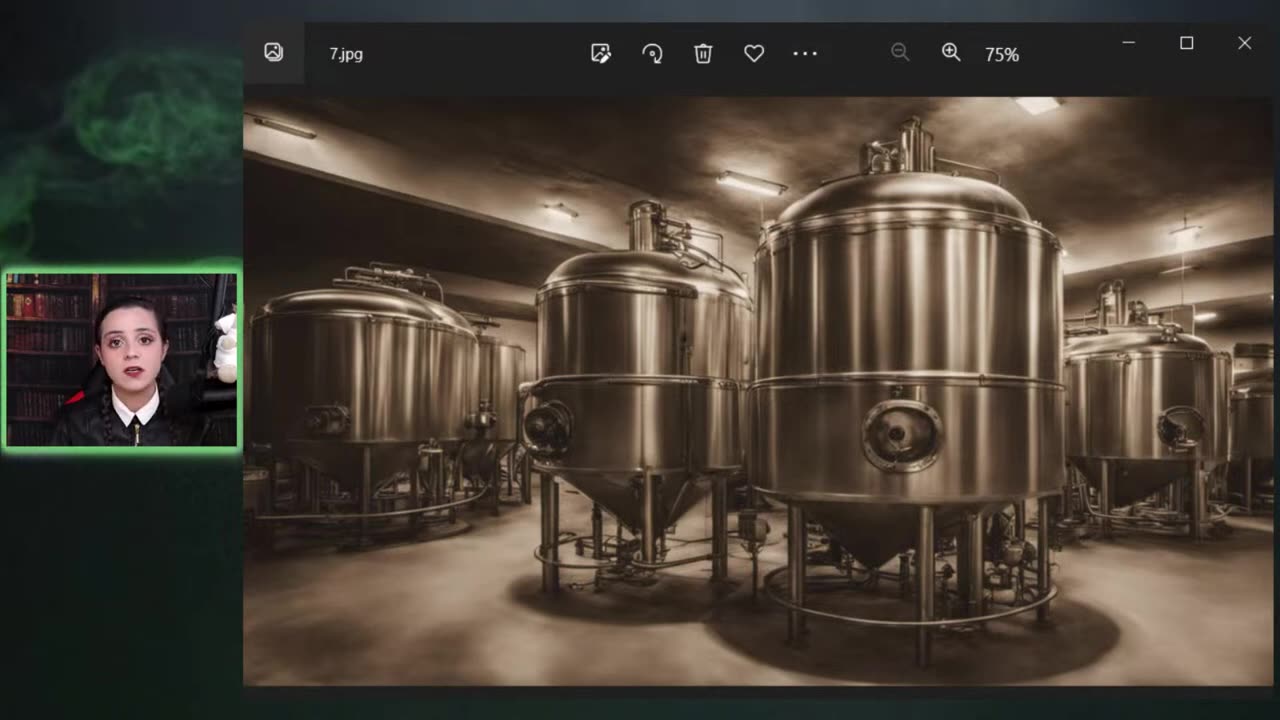Delete 7.jpg using the trash icon
Screen dimensions: 1280x720
coord(703,54)
